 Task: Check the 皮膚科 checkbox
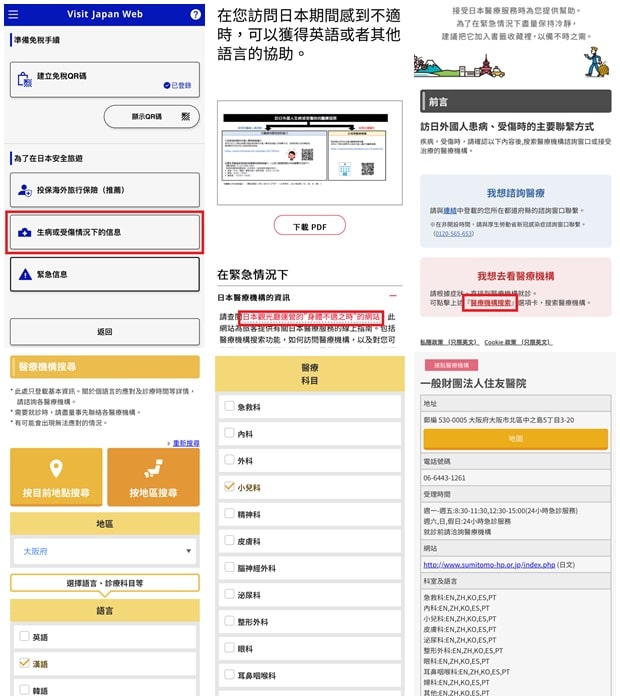pos(229,540)
